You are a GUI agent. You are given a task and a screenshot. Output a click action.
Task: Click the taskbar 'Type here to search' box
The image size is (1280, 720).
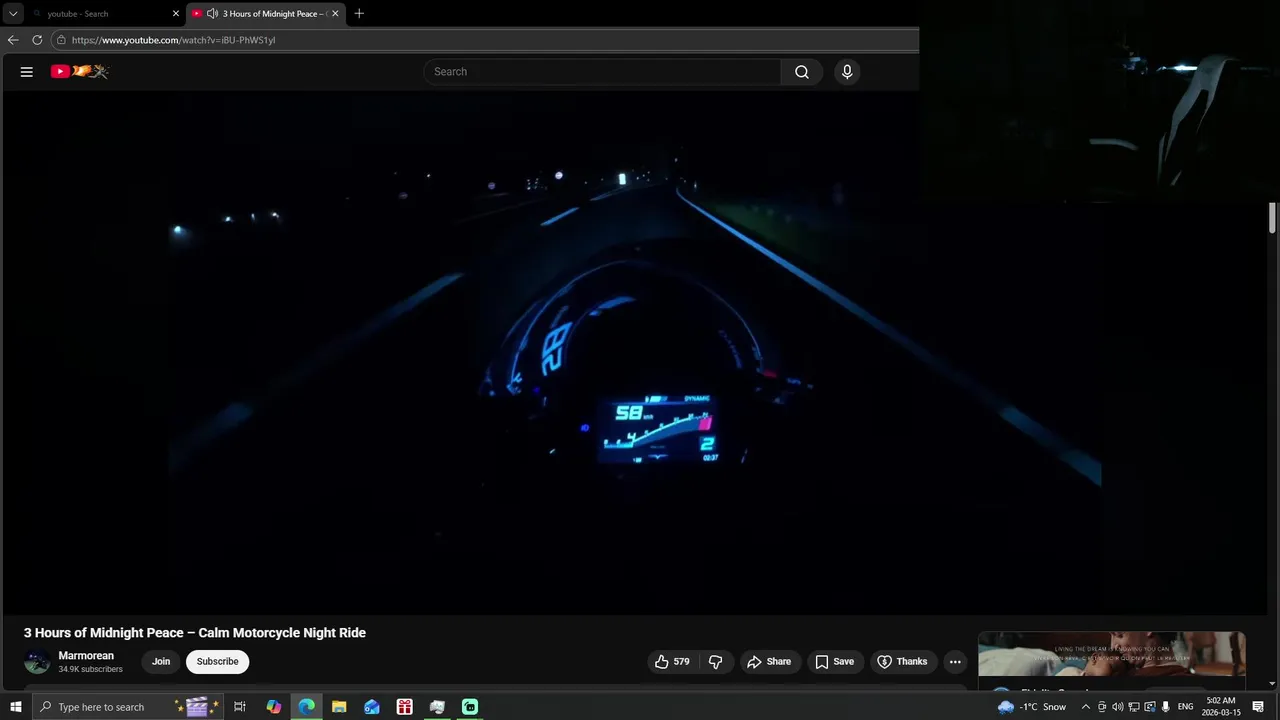[x=129, y=707]
